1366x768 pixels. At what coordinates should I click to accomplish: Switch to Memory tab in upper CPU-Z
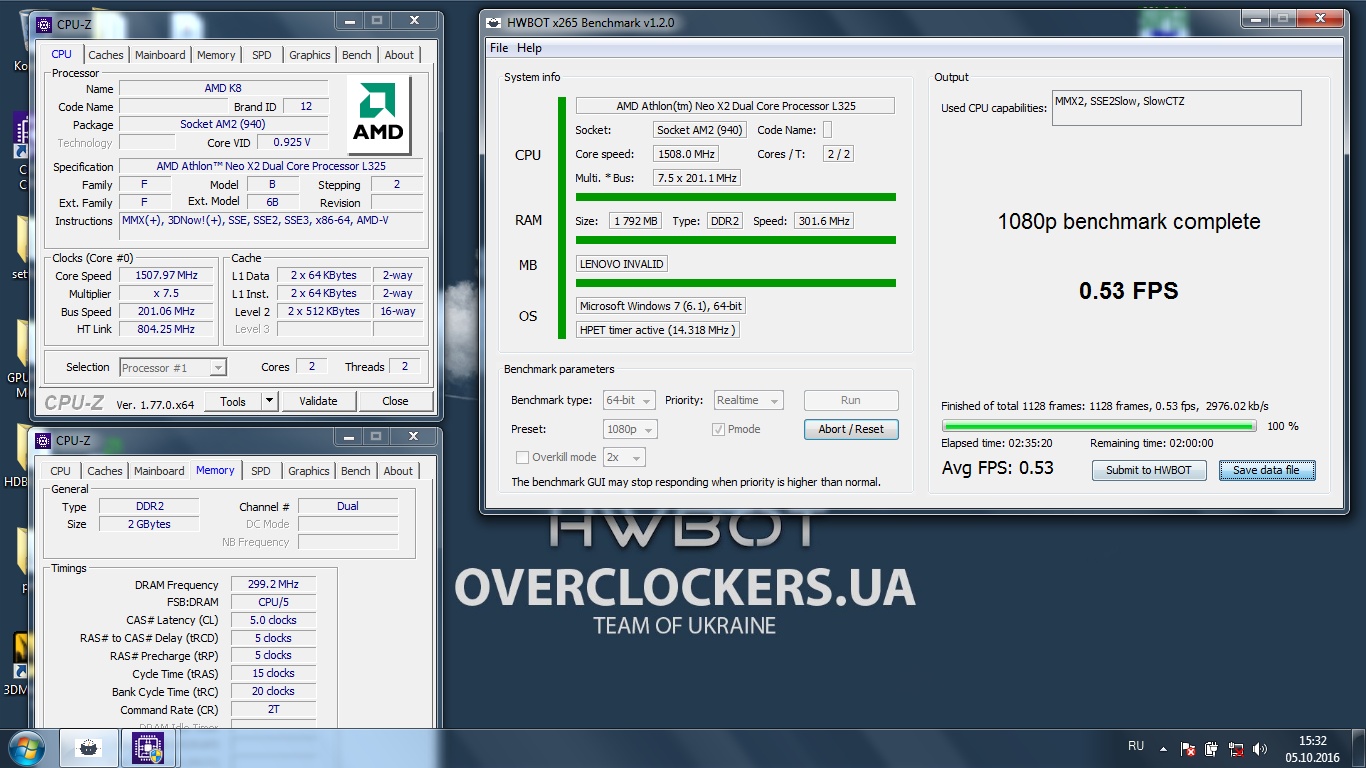pyautogui.click(x=216, y=55)
